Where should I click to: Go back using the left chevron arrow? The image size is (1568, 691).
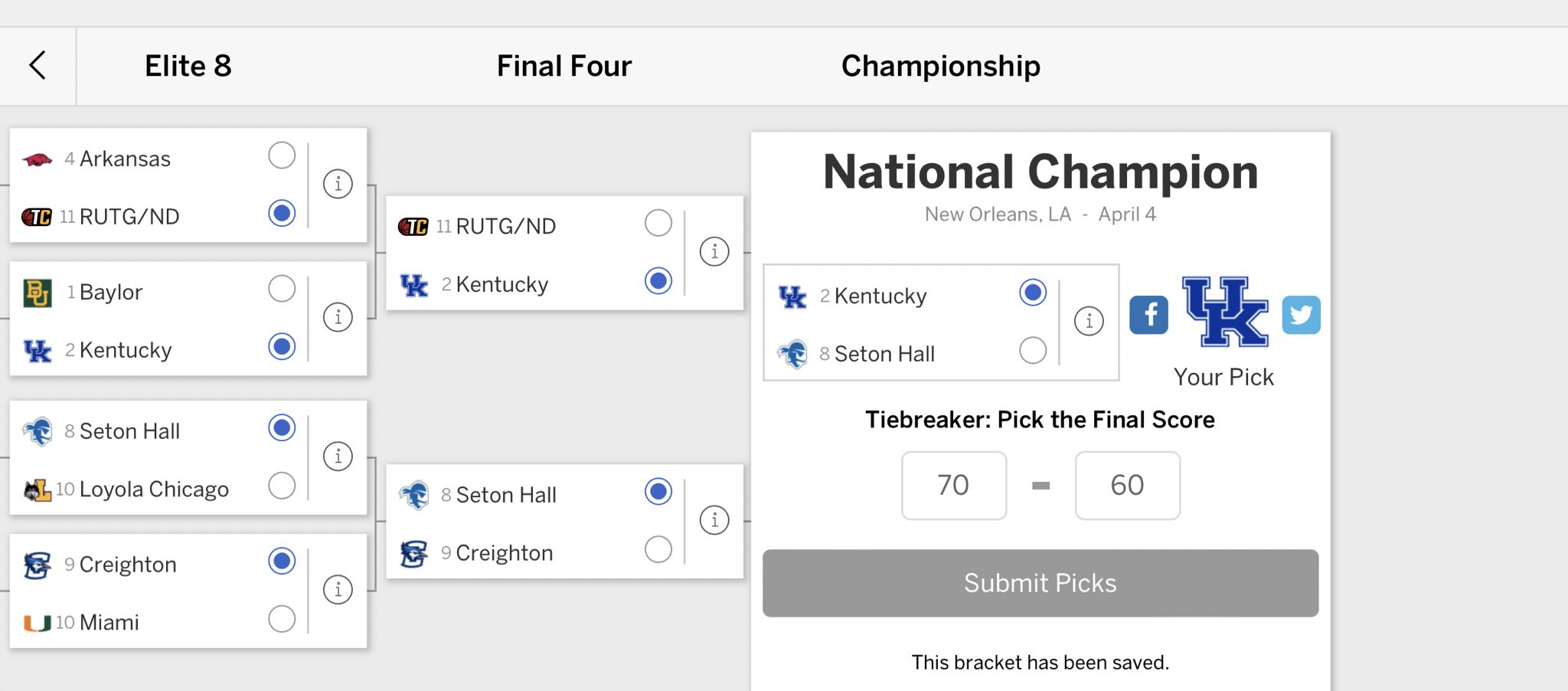coord(38,65)
